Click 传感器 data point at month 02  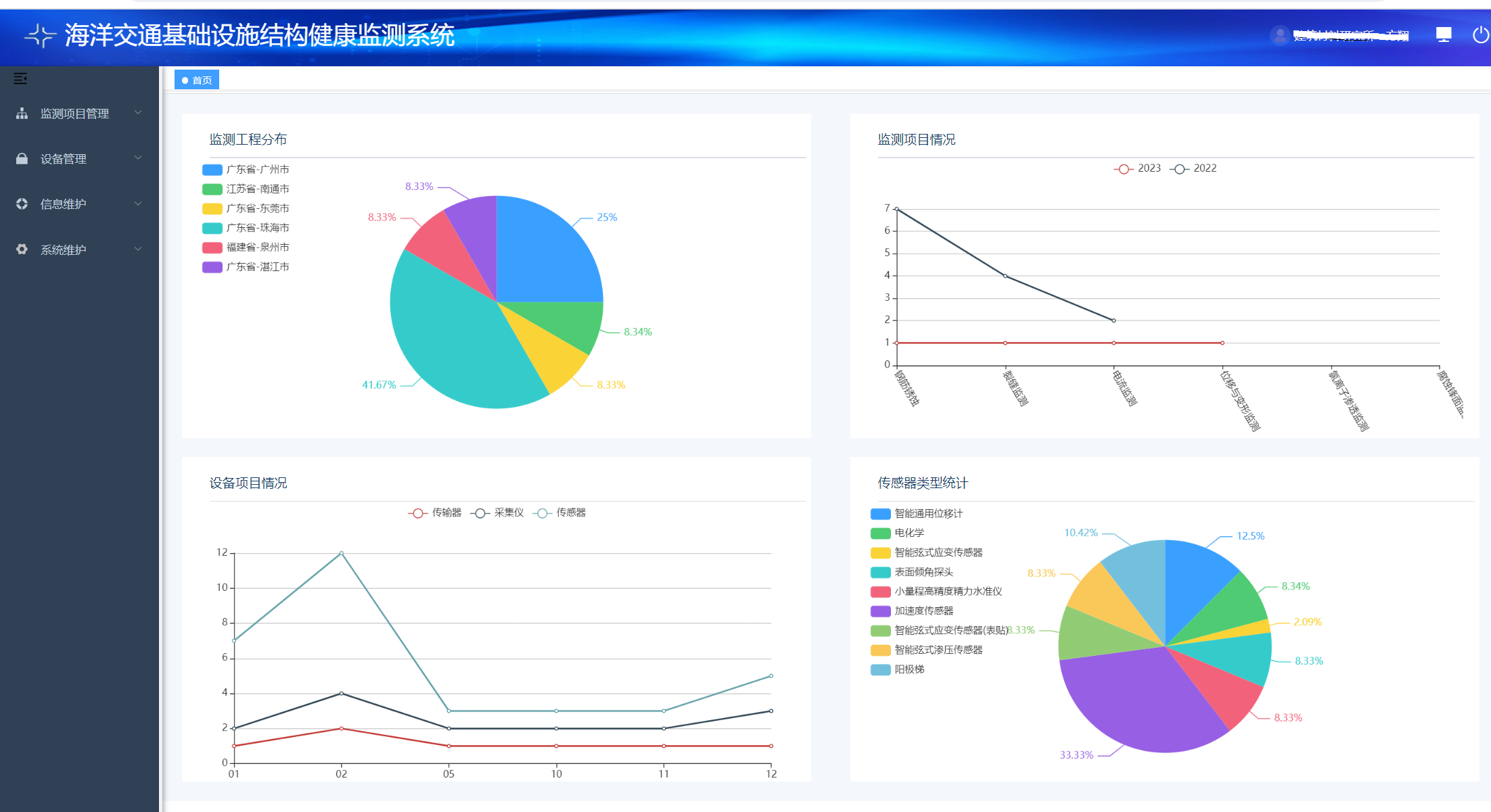[341, 553]
